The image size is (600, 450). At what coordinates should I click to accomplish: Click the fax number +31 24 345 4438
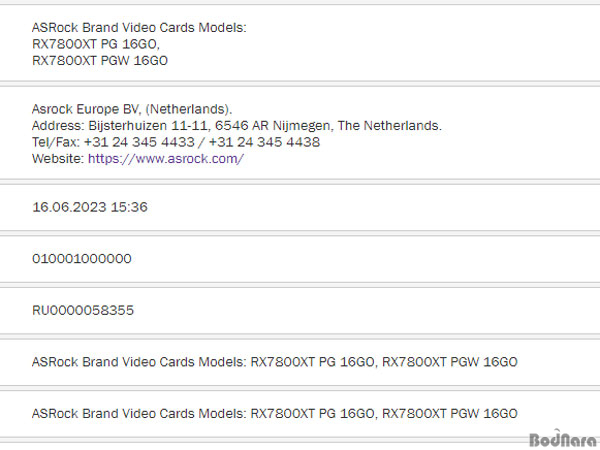click(x=264, y=142)
